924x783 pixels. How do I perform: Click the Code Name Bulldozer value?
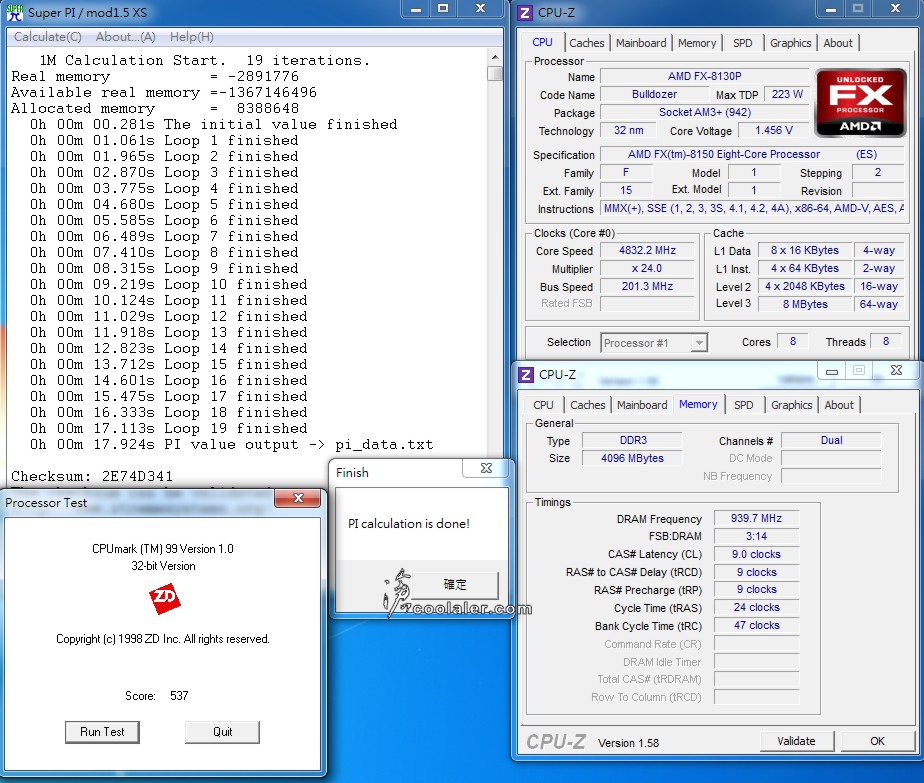click(x=654, y=94)
